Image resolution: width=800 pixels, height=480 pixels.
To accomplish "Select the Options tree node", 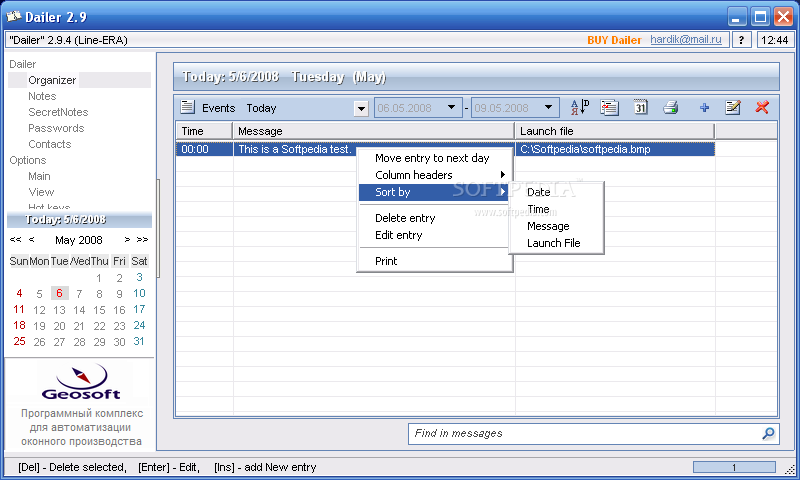I will click(x=28, y=160).
